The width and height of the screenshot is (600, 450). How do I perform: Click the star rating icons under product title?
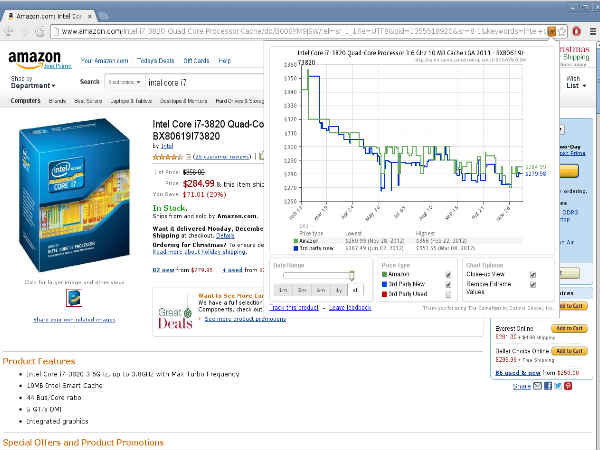click(168, 157)
